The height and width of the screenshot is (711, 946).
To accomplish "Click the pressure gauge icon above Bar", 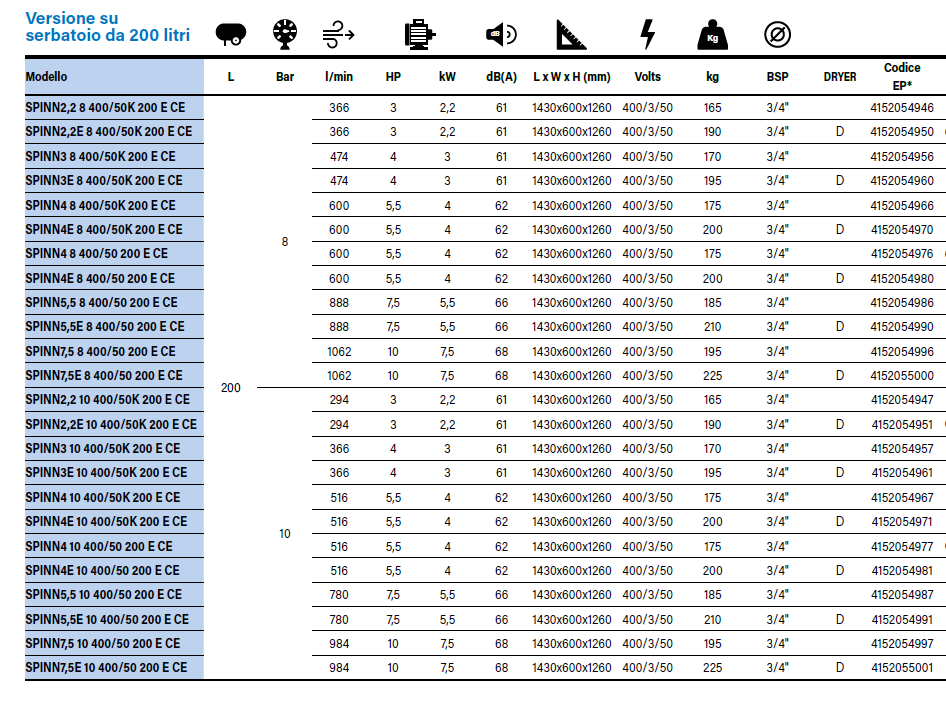I will click(x=285, y=34).
